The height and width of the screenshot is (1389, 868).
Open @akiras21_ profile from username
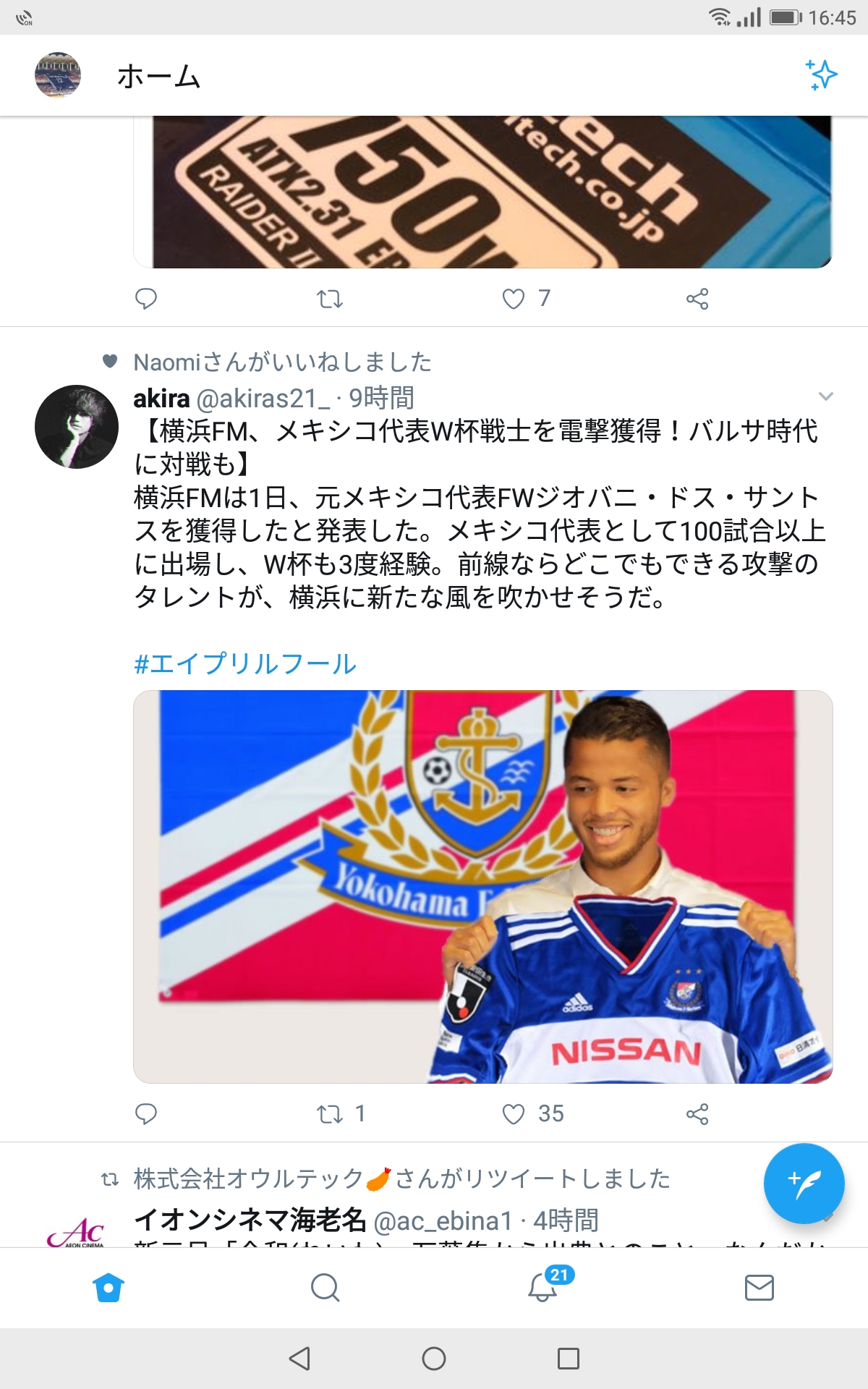point(263,398)
